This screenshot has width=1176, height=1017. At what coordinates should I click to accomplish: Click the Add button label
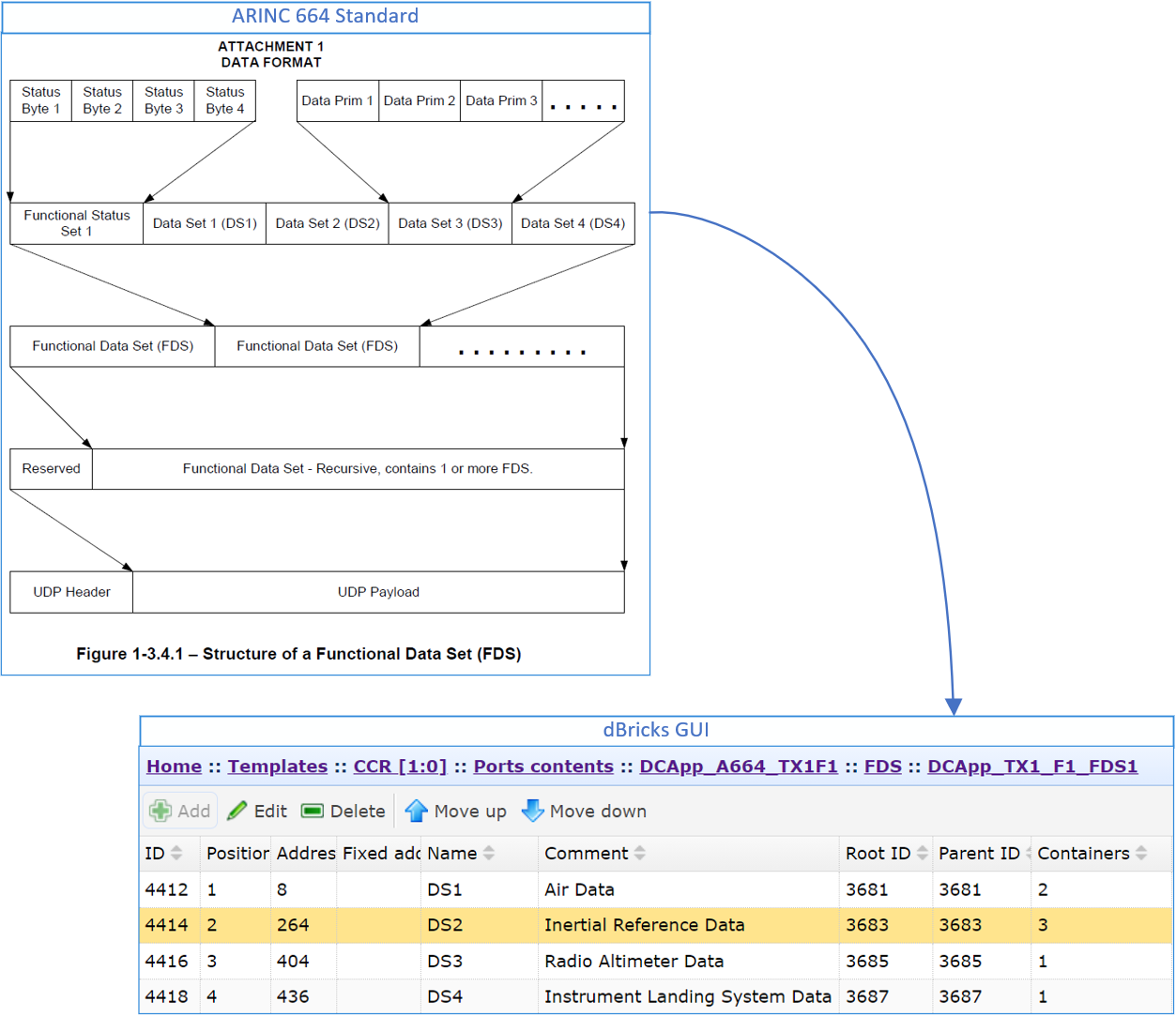194,812
